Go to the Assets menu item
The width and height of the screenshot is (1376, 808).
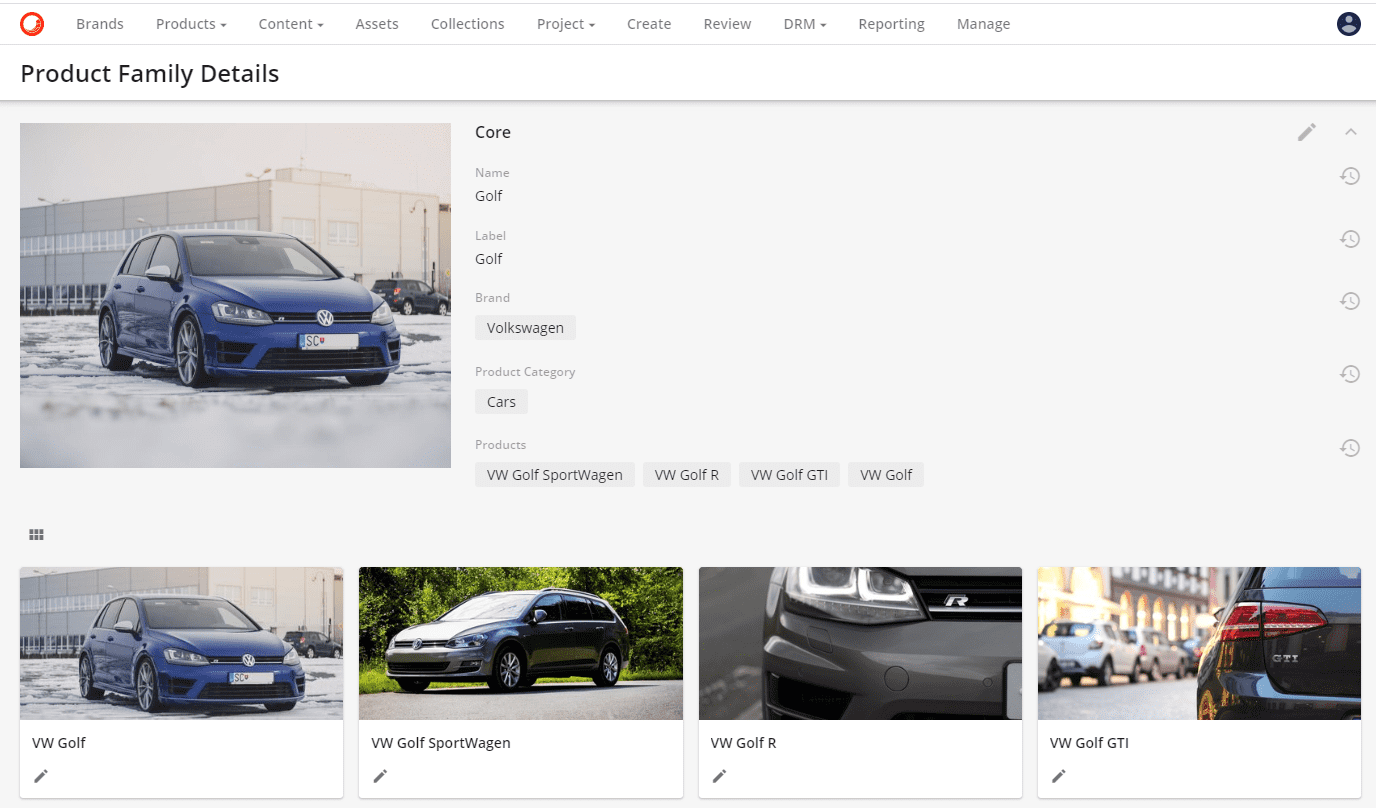pos(377,24)
